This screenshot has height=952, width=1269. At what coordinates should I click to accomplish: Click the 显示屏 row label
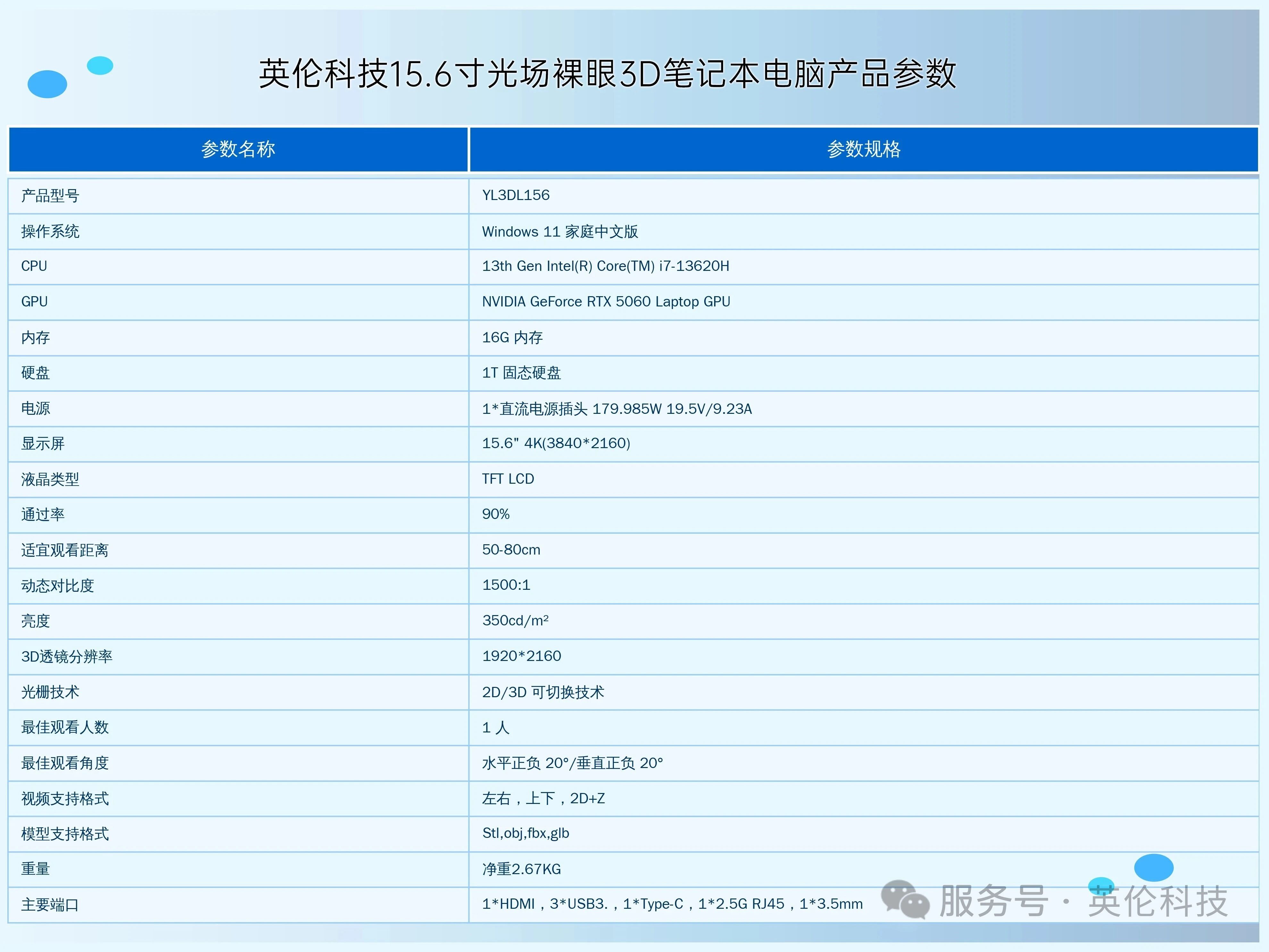(43, 444)
